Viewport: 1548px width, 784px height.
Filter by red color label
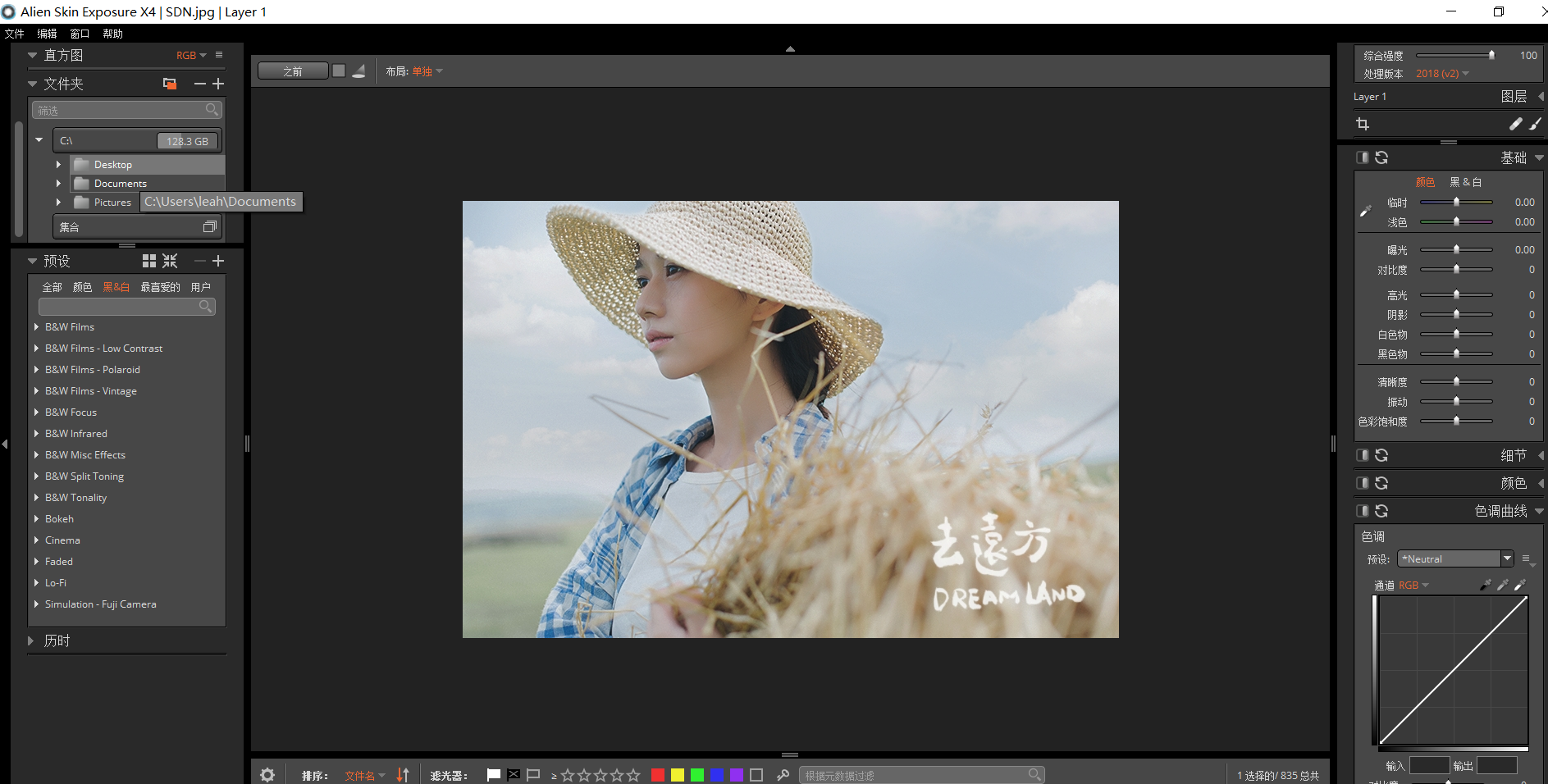click(x=657, y=775)
